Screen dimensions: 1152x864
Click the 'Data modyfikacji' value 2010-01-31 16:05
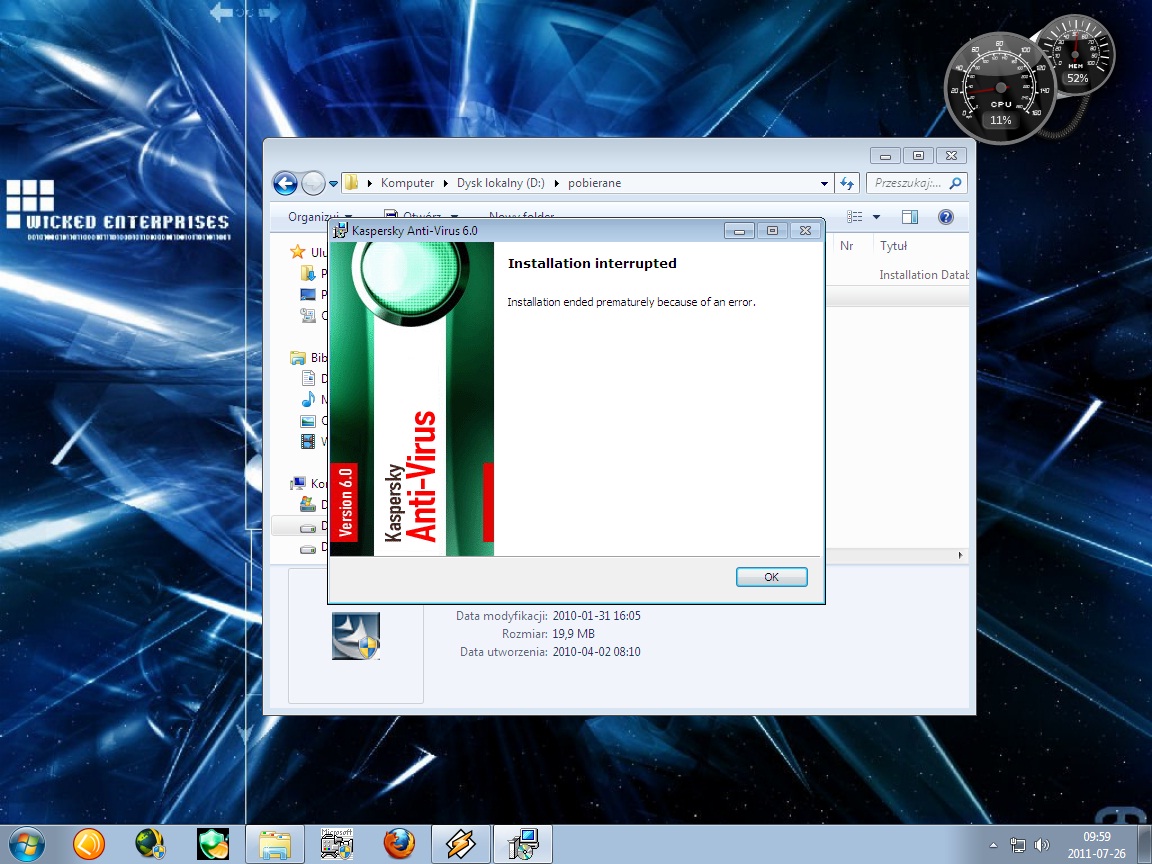pos(597,616)
